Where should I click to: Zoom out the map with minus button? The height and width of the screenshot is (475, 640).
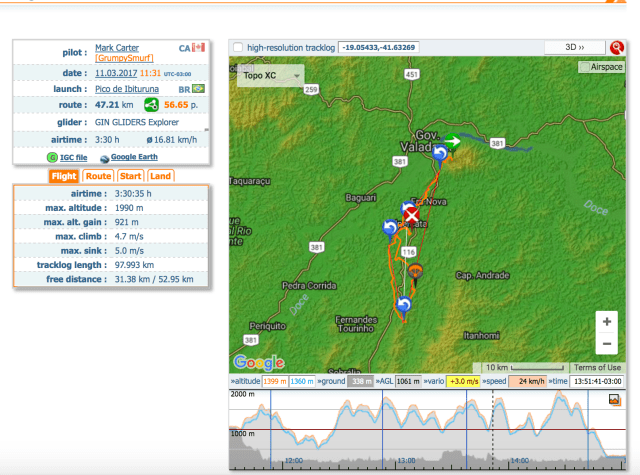pos(606,344)
